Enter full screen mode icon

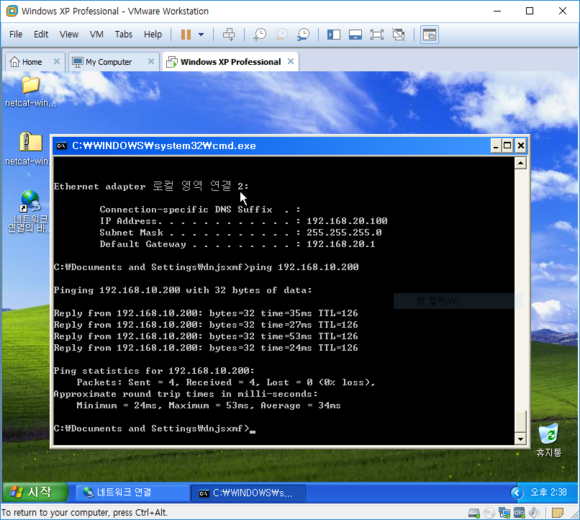(377, 35)
